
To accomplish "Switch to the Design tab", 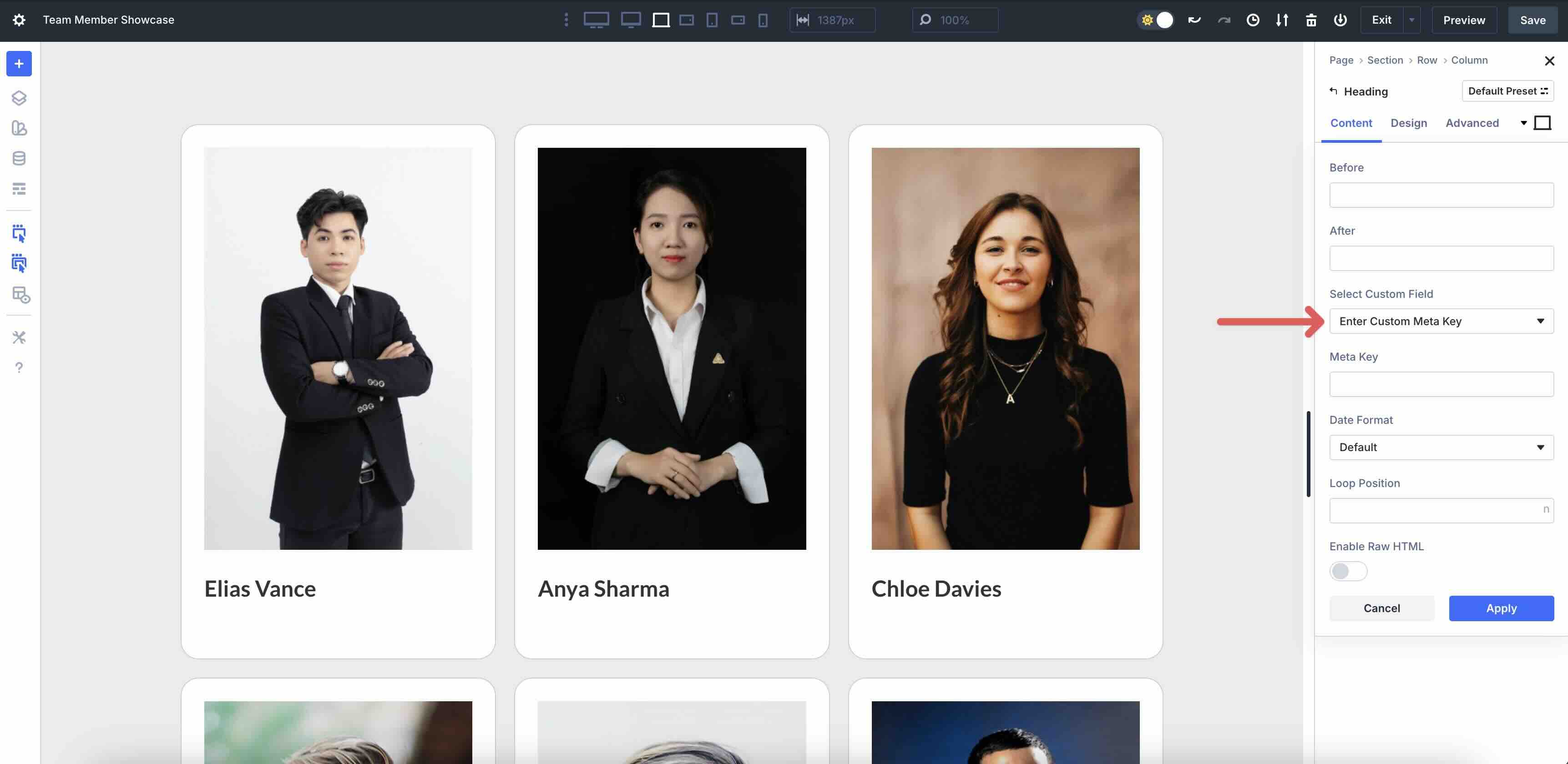I will (x=1409, y=123).
